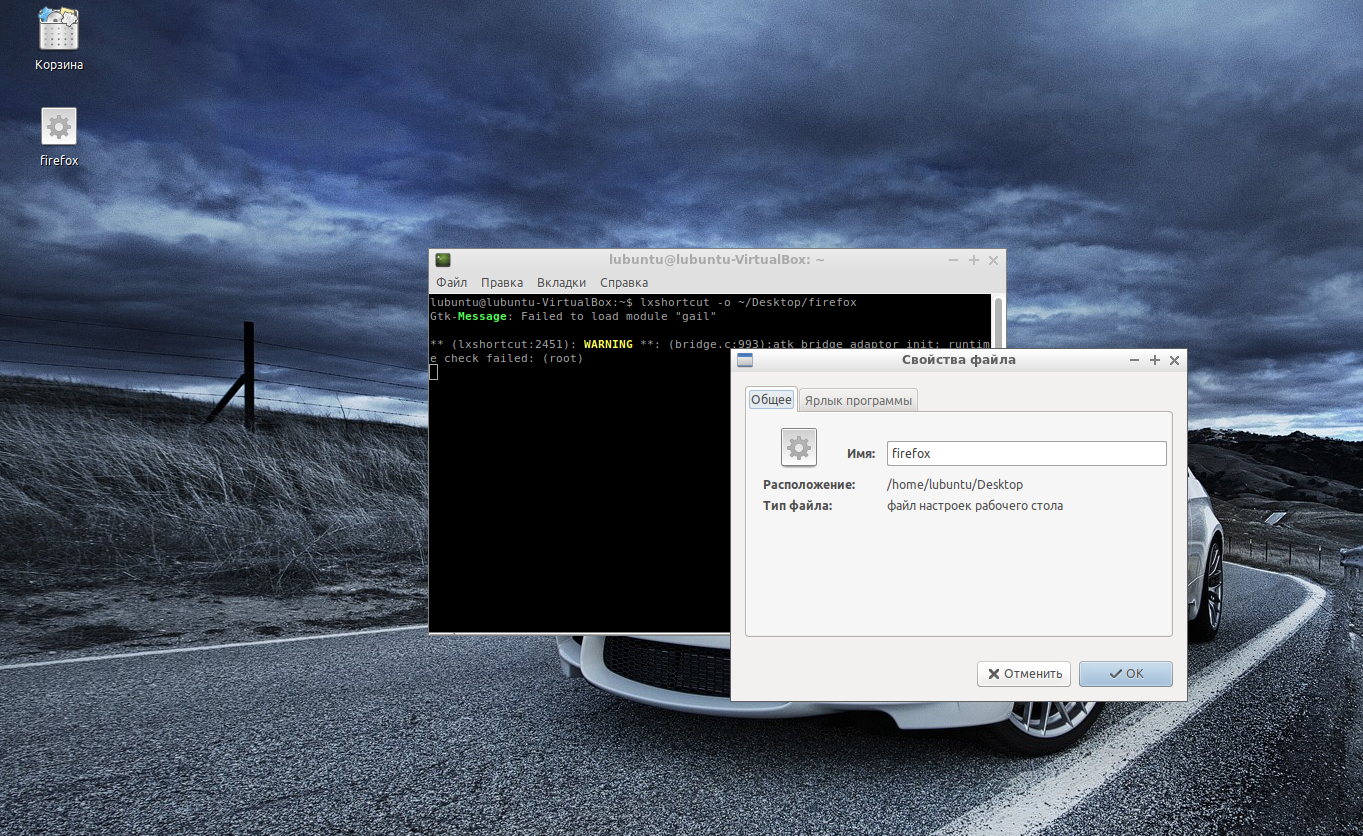The image size is (1363, 836).
Task: Confirm with the OK button
Action: pyautogui.click(x=1126, y=673)
